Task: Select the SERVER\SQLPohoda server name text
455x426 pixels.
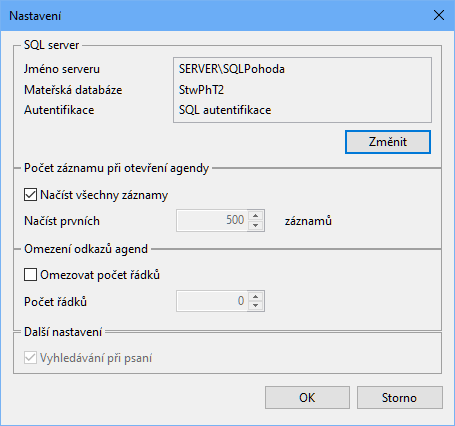Action: (232, 69)
